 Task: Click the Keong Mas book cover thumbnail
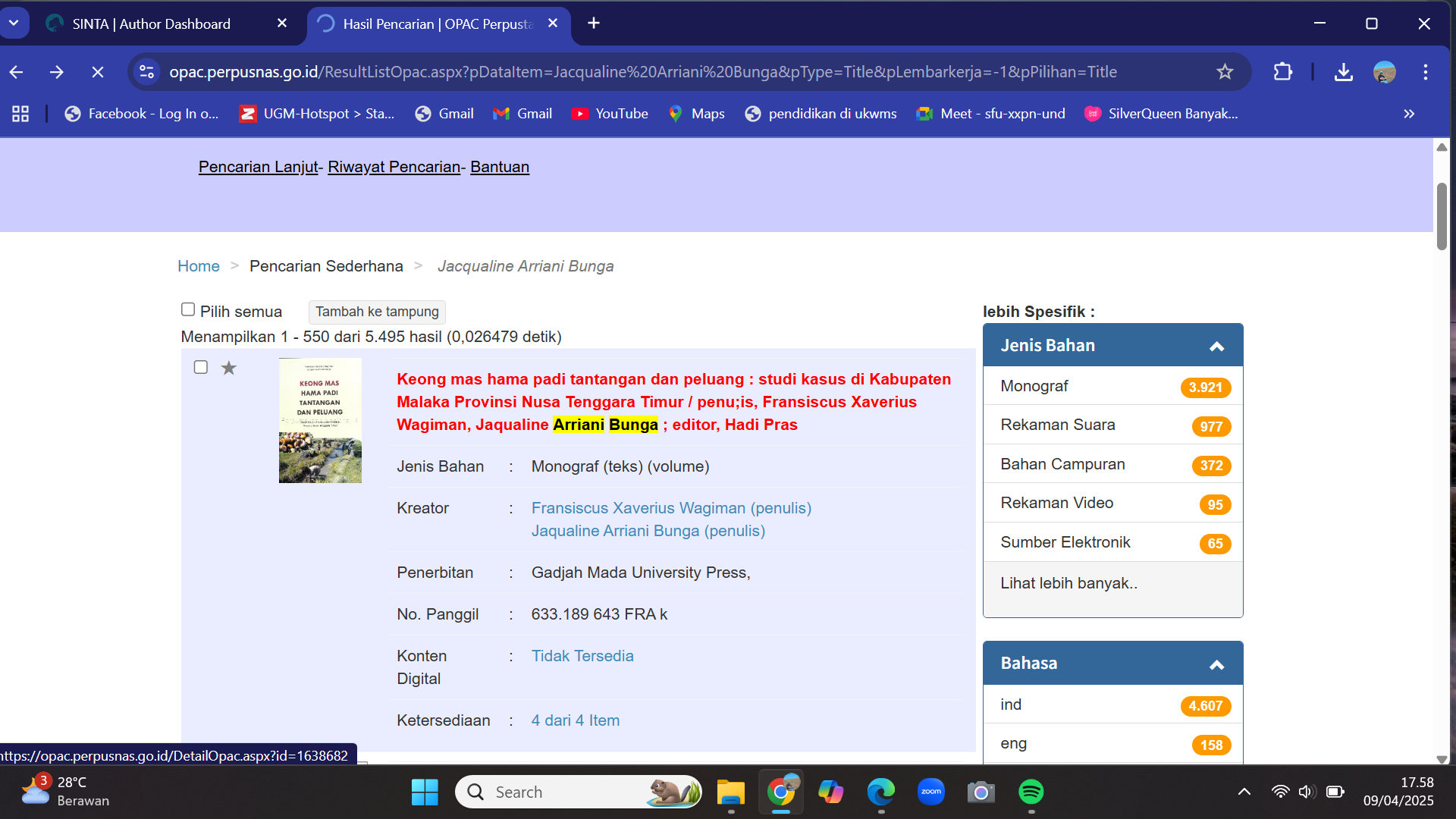pos(320,421)
